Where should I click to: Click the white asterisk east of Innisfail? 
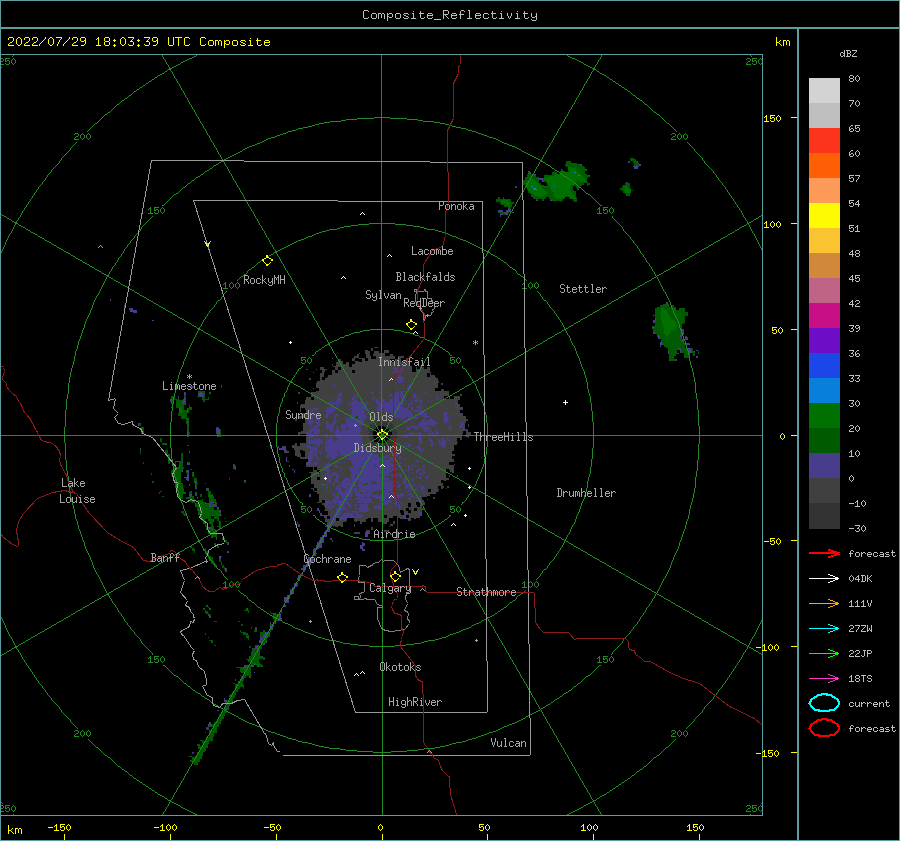click(475, 343)
